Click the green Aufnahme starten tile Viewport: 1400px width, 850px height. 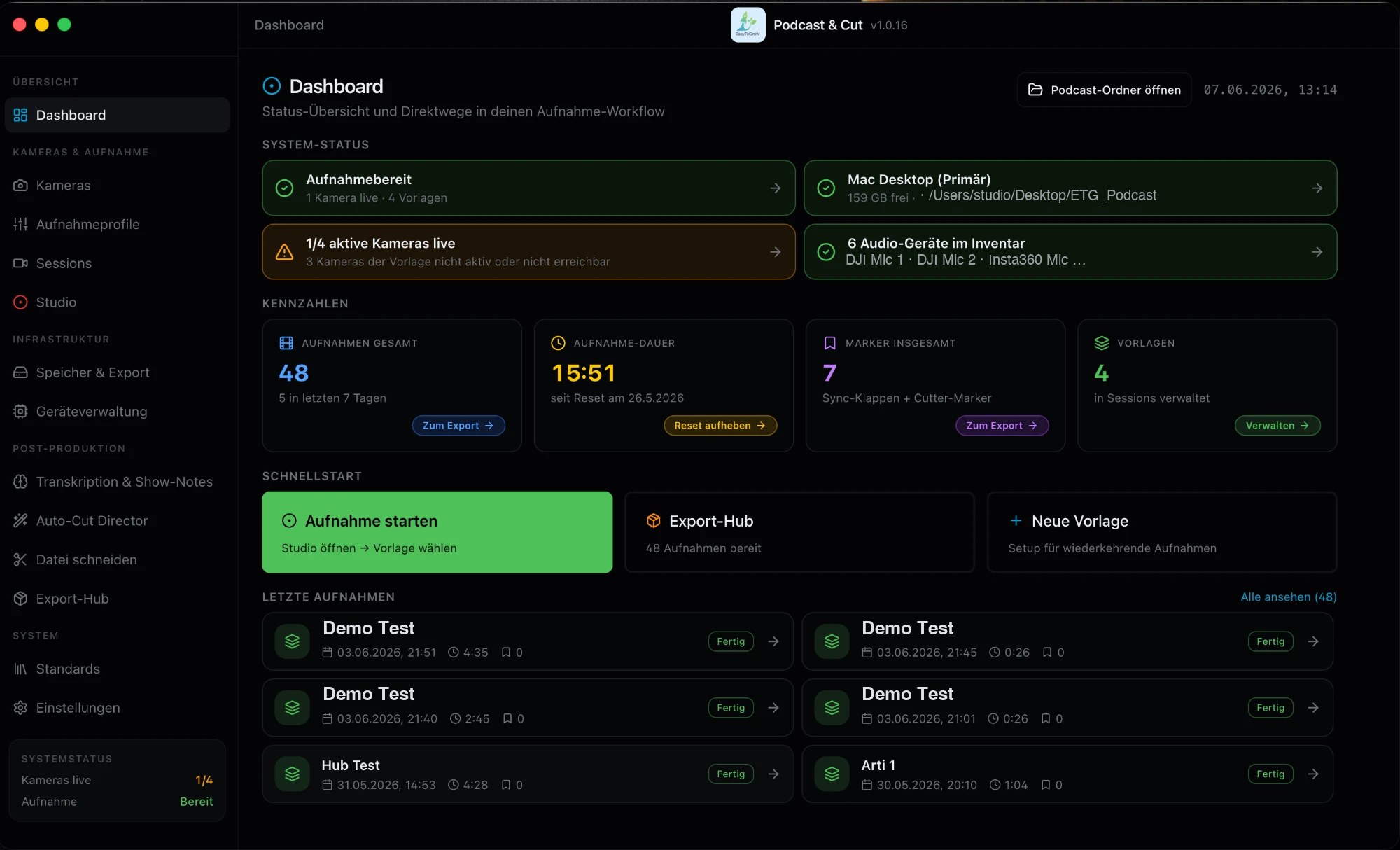[x=437, y=532]
